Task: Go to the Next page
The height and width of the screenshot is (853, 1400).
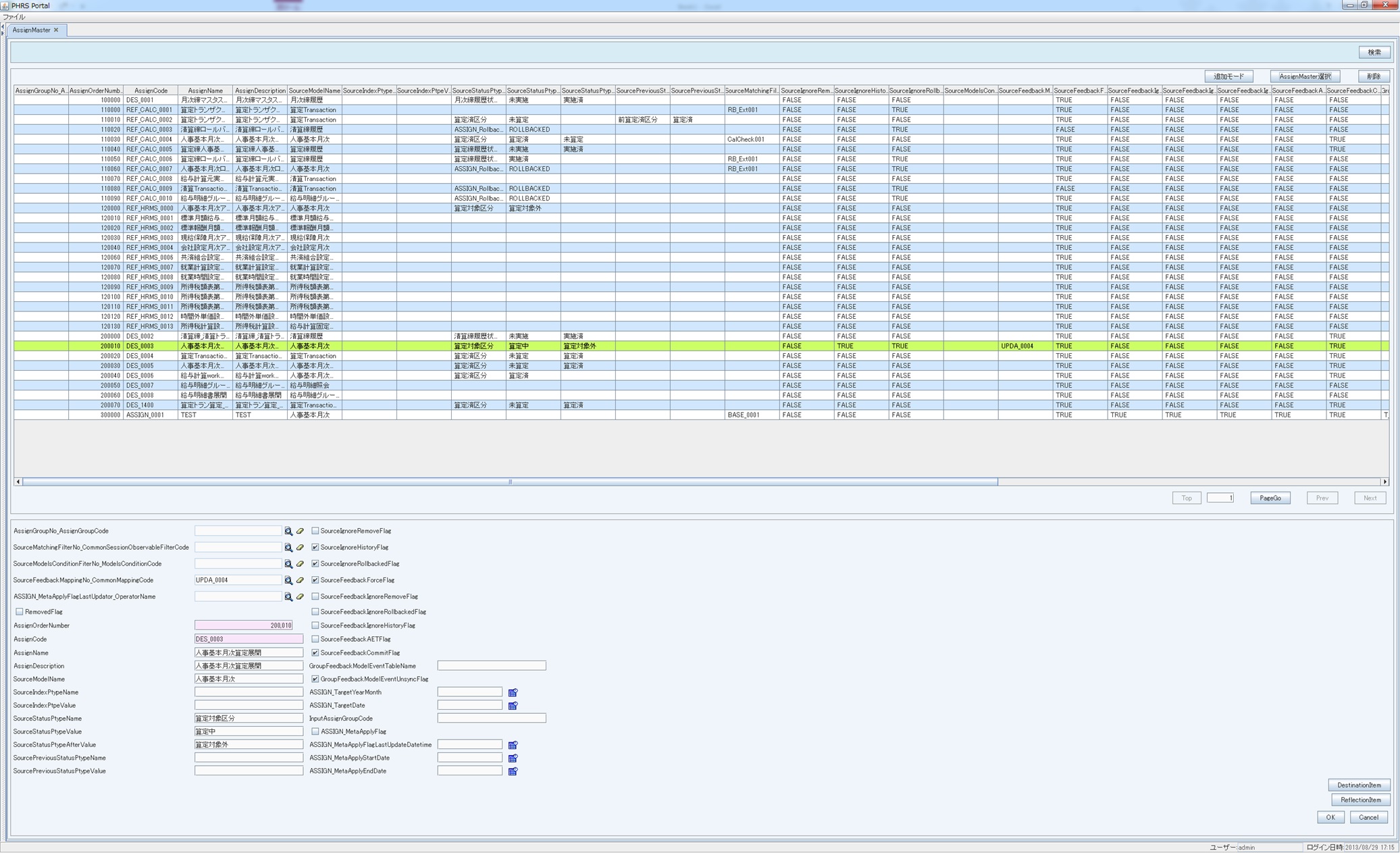Action: [1370, 498]
